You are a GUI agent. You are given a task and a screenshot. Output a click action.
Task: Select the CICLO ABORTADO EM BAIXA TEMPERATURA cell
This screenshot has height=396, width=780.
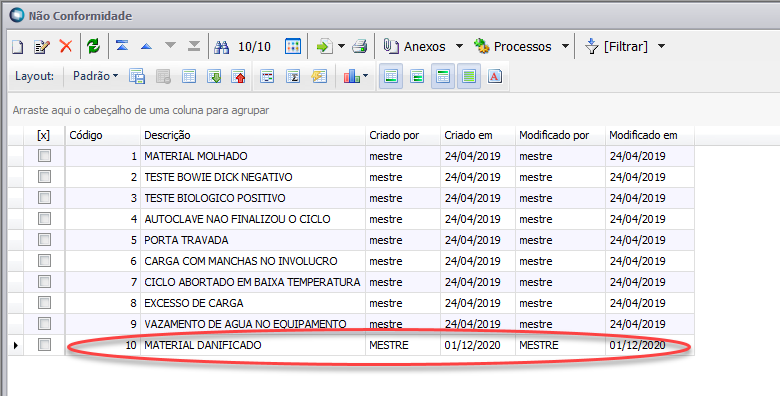(253, 282)
